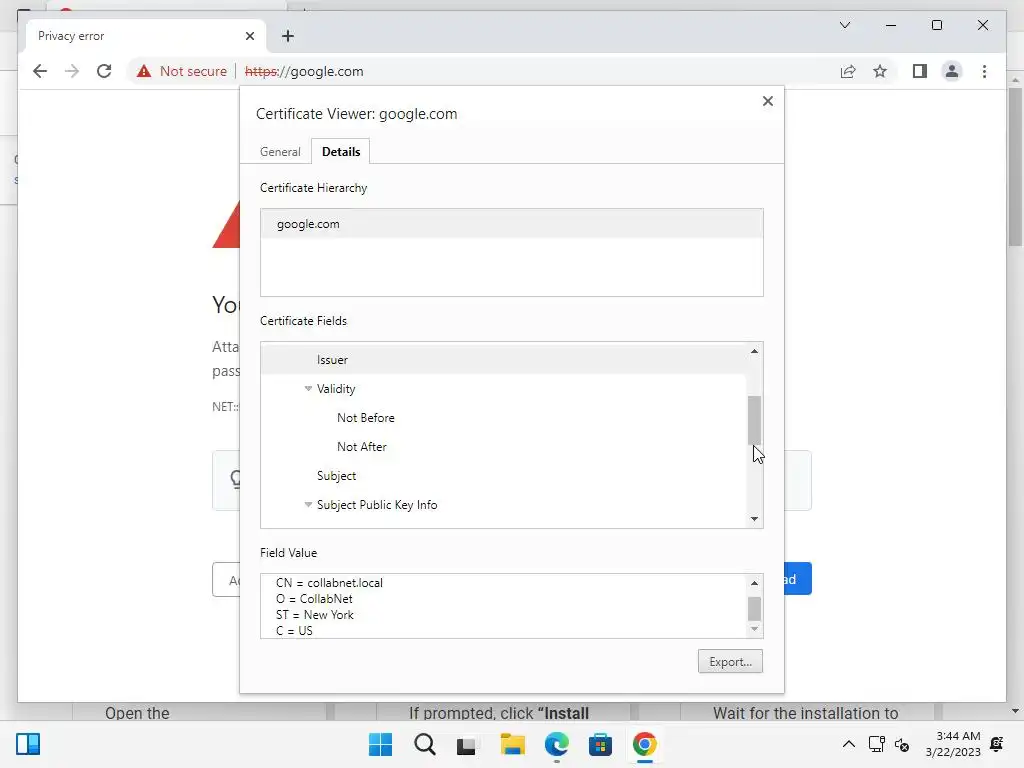Select the Not After field
Image resolution: width=1024 pixels, height=768 pixels.
click(503, 447)
